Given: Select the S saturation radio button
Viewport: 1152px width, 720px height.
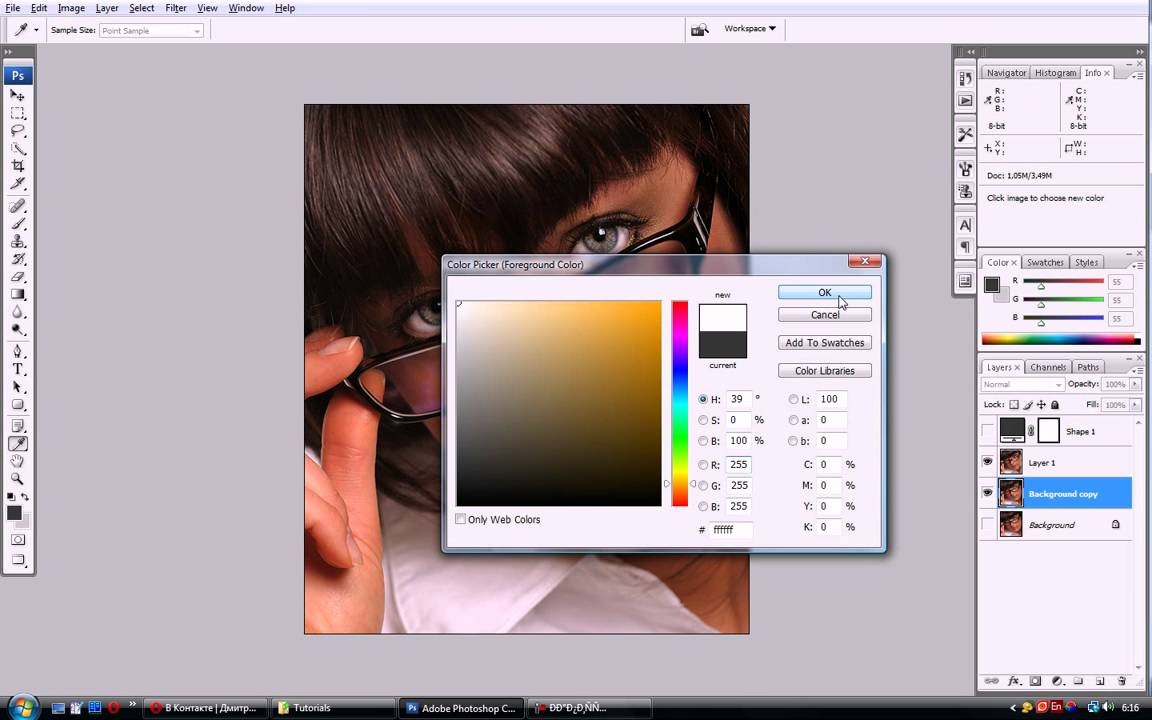Looking at the screenshot, I should point(703,420).
